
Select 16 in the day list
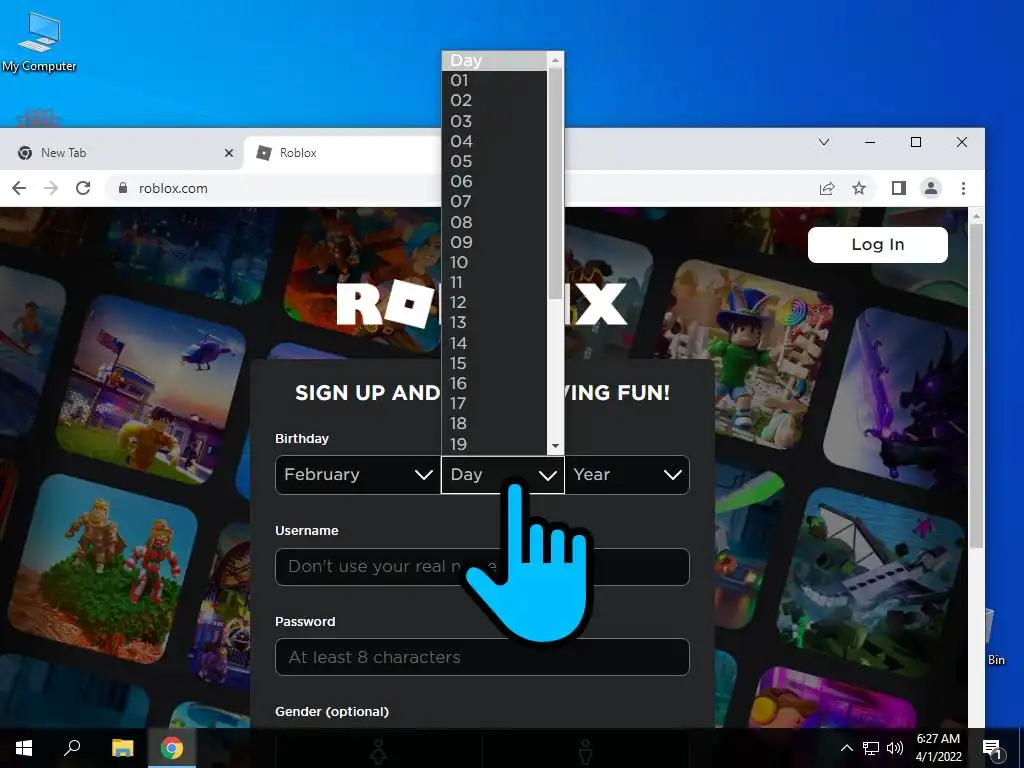494,383
